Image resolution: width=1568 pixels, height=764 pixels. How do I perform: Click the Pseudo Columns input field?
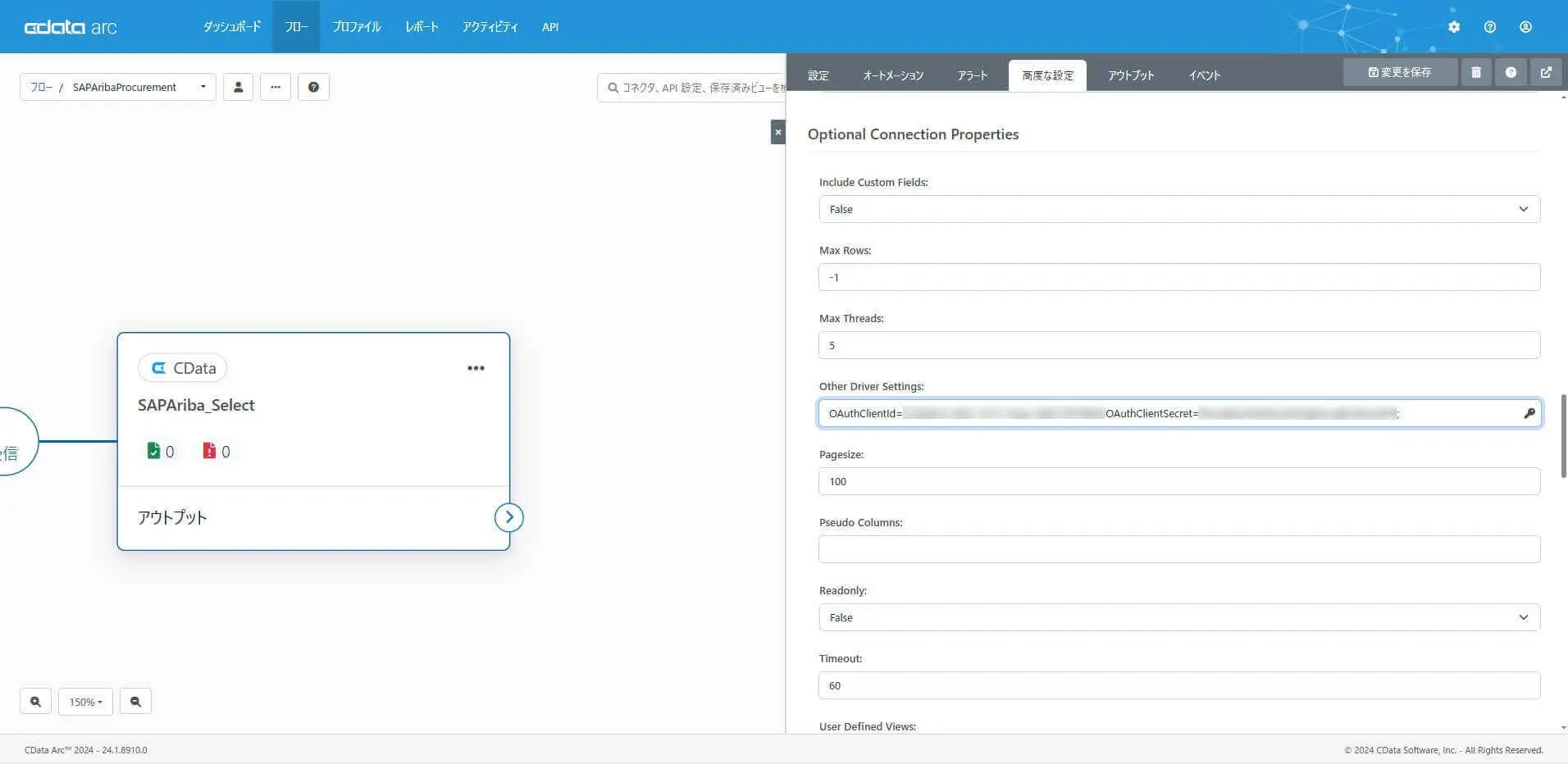pos(1179,549)
